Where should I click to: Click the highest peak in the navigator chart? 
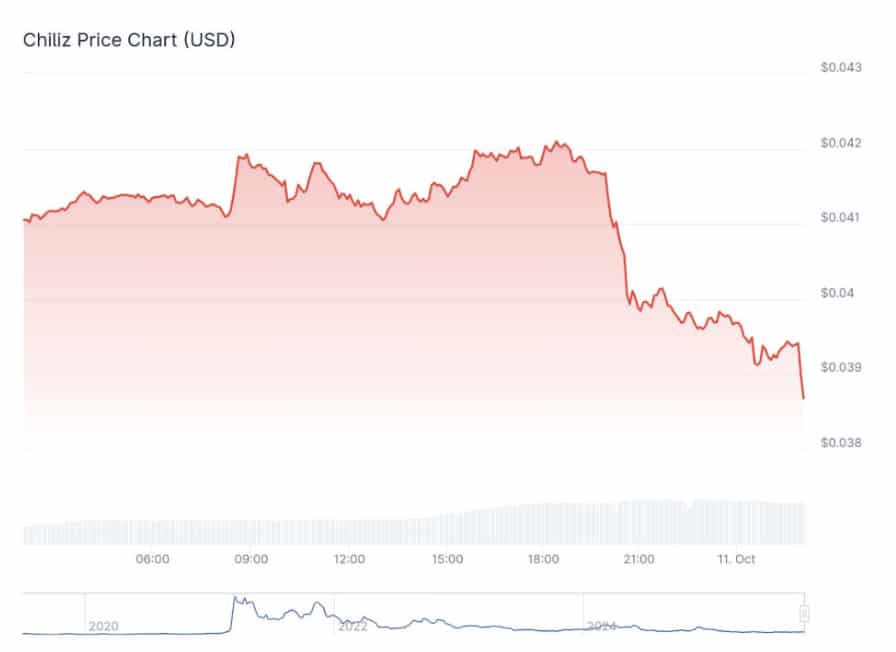236,598
